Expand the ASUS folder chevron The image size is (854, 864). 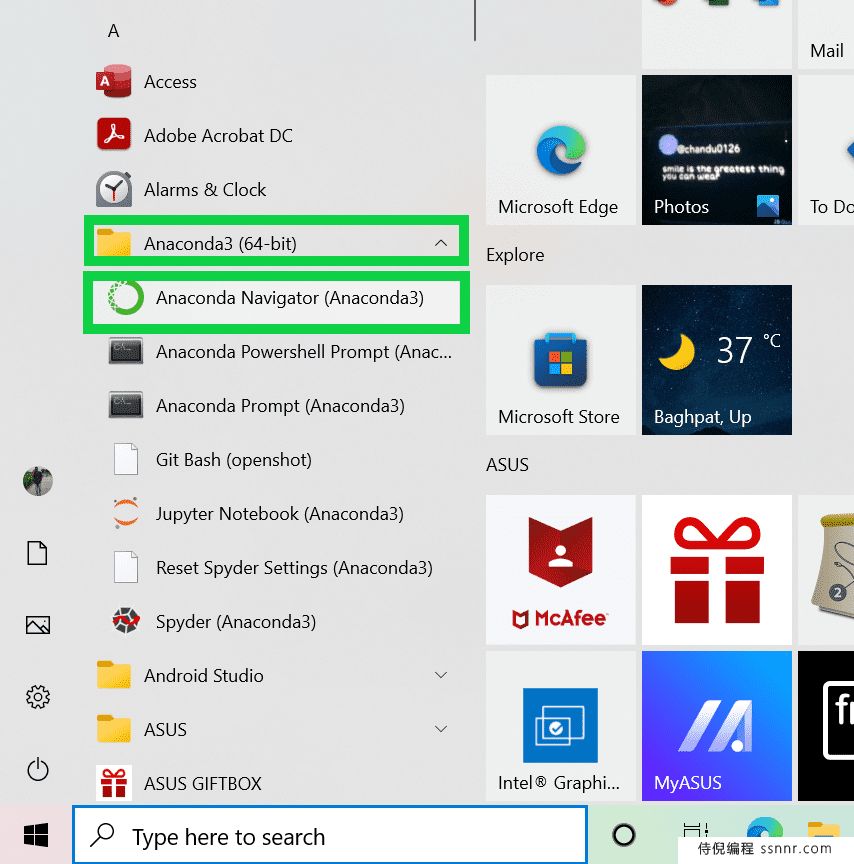point(441,729)
